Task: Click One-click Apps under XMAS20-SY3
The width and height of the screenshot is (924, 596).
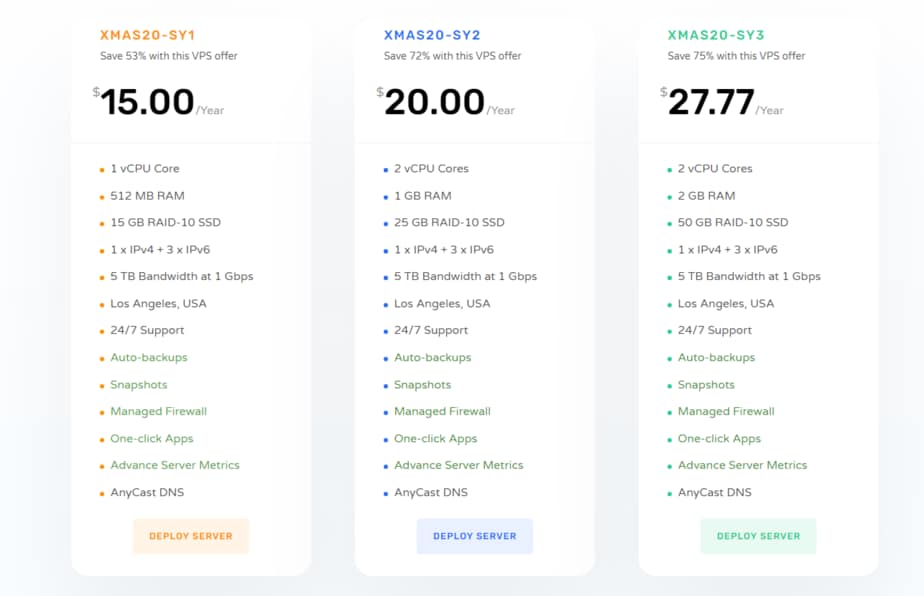Action: point(720,438)
